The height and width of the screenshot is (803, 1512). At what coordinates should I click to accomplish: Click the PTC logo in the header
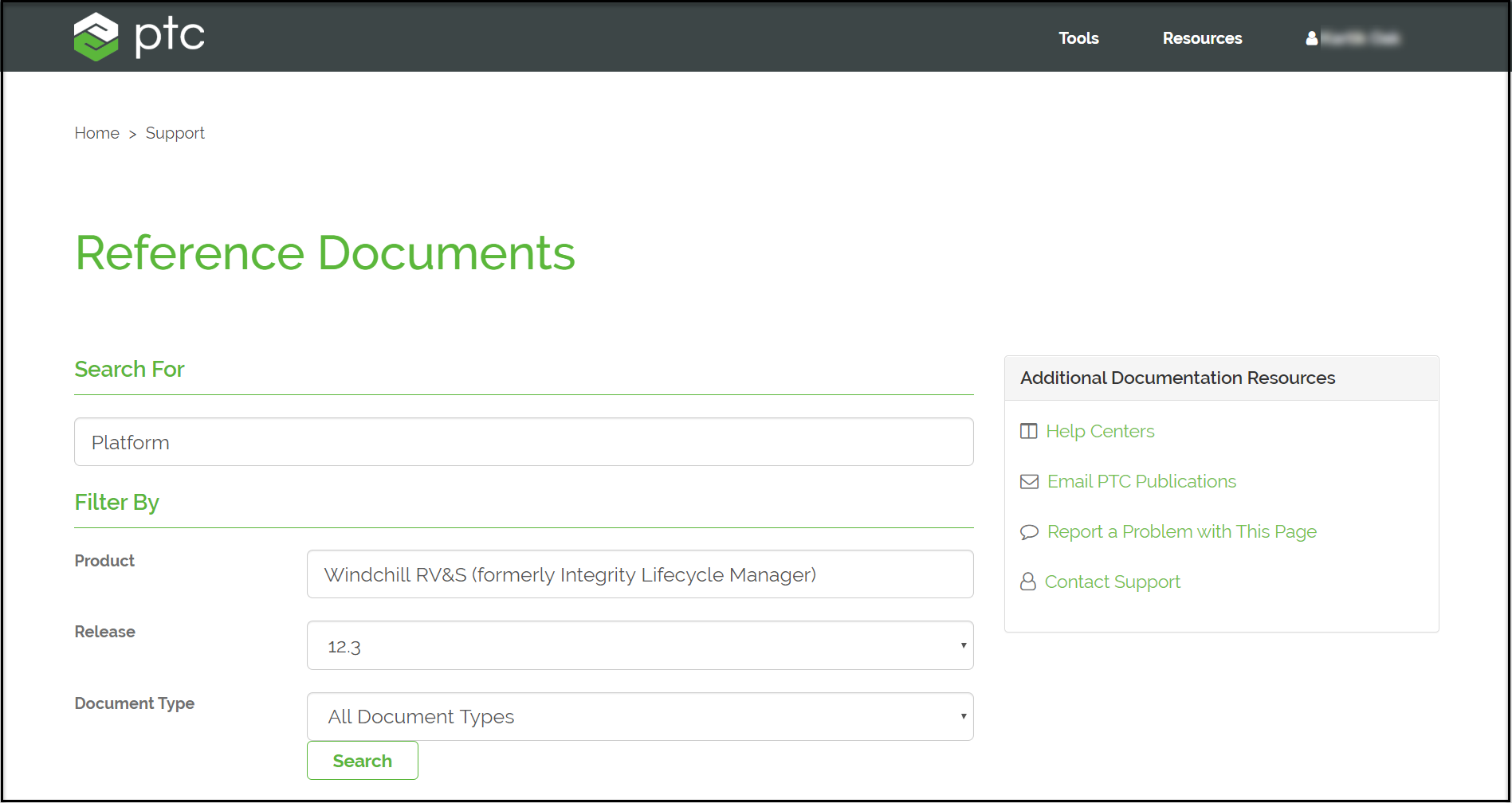[x=139, y=35]
